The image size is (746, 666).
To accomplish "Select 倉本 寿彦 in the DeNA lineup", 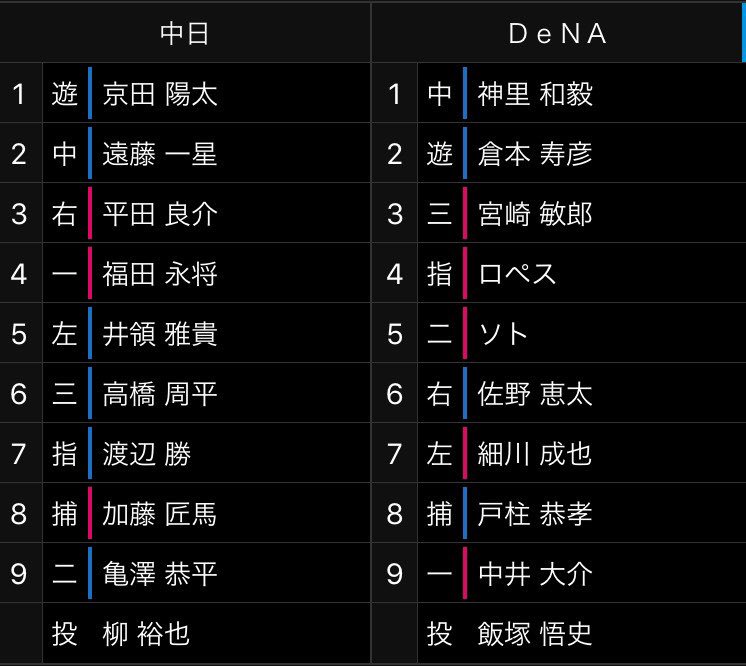I will [535, 154].
